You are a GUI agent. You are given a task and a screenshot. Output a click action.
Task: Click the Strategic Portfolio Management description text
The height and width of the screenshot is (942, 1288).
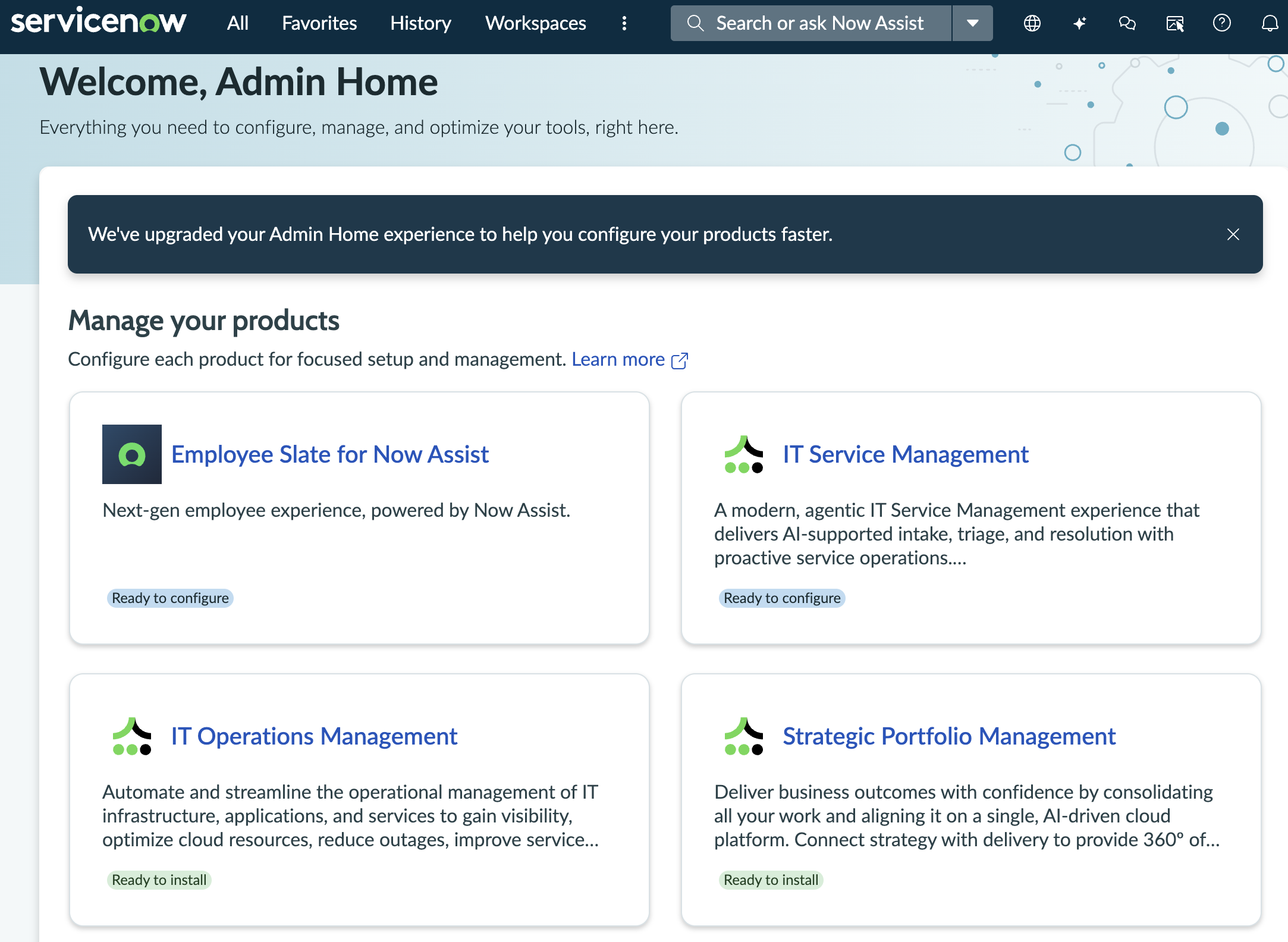967,816
